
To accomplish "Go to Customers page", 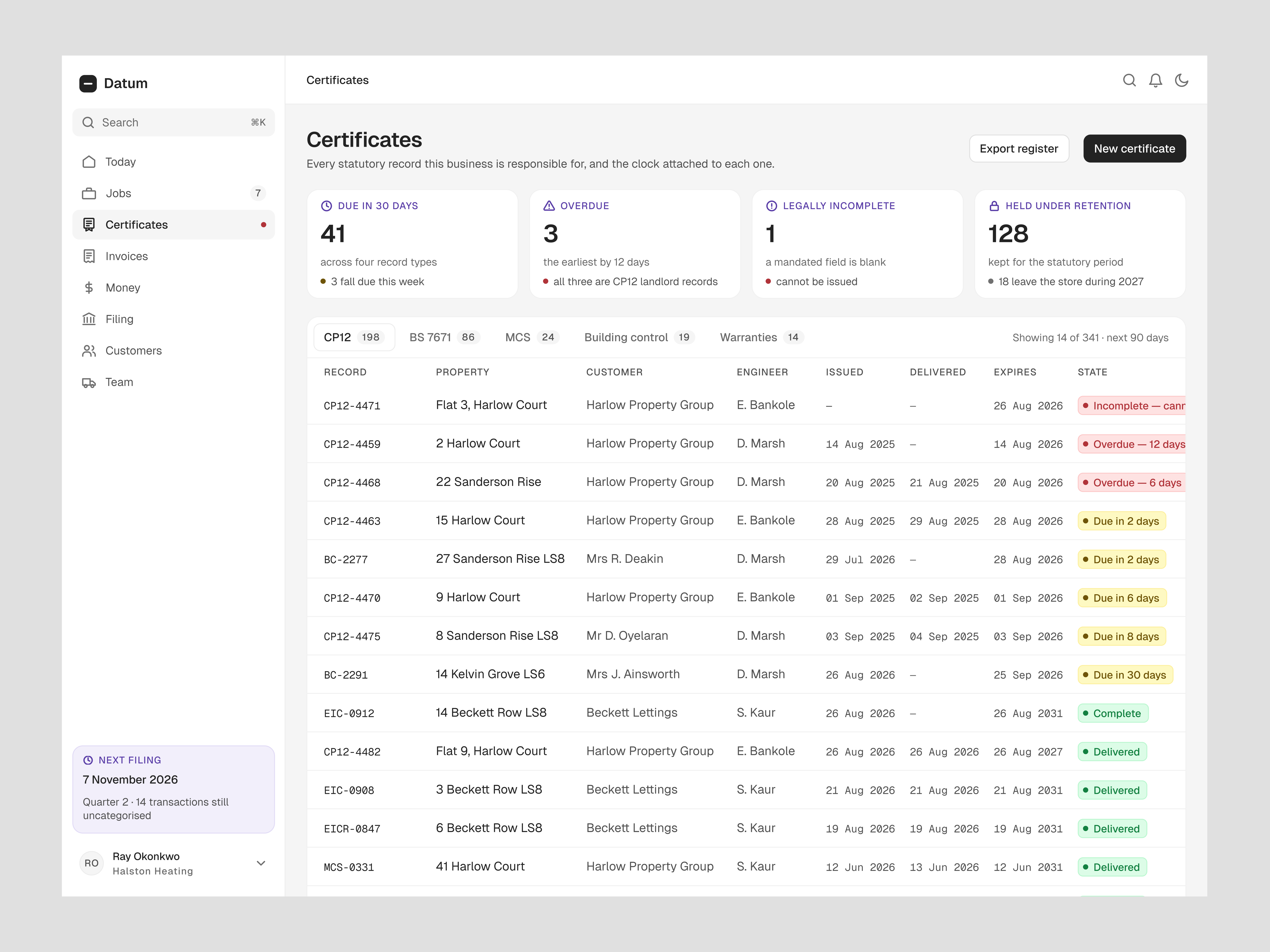I will coord(173,351).
